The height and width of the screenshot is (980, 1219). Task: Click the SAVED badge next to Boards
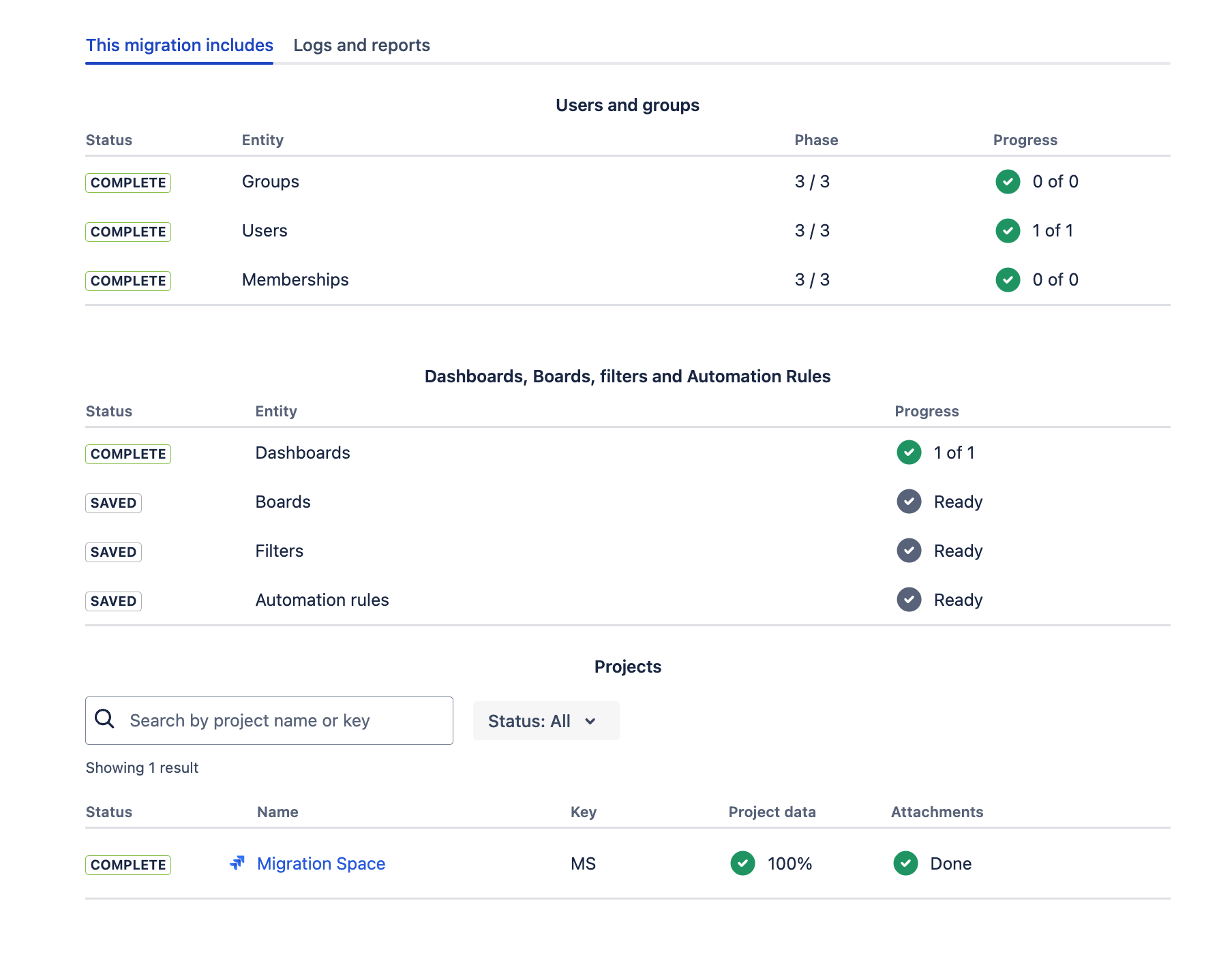click(x=113, y=503)
